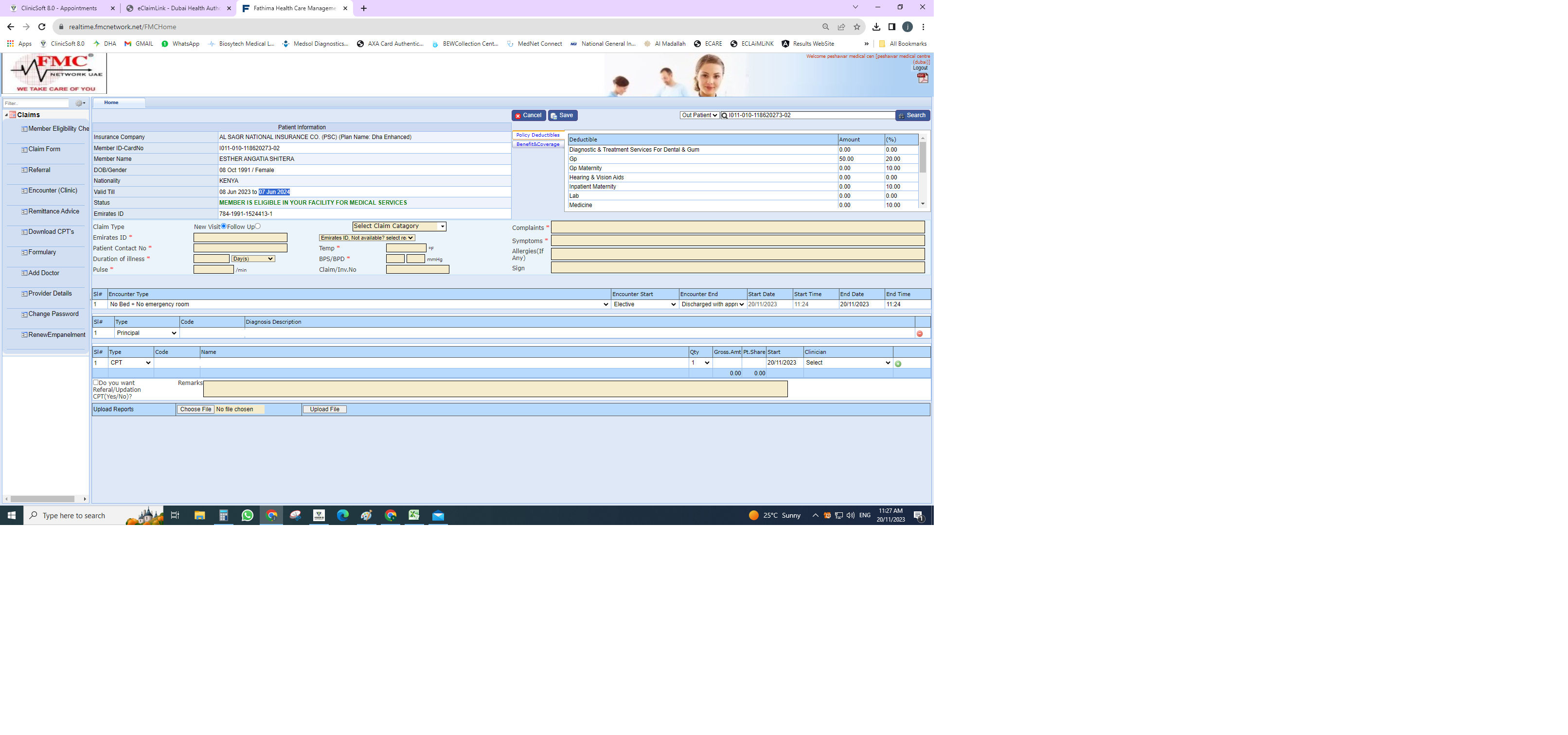Check the Referal/Updation CPT checkbox

95,383
